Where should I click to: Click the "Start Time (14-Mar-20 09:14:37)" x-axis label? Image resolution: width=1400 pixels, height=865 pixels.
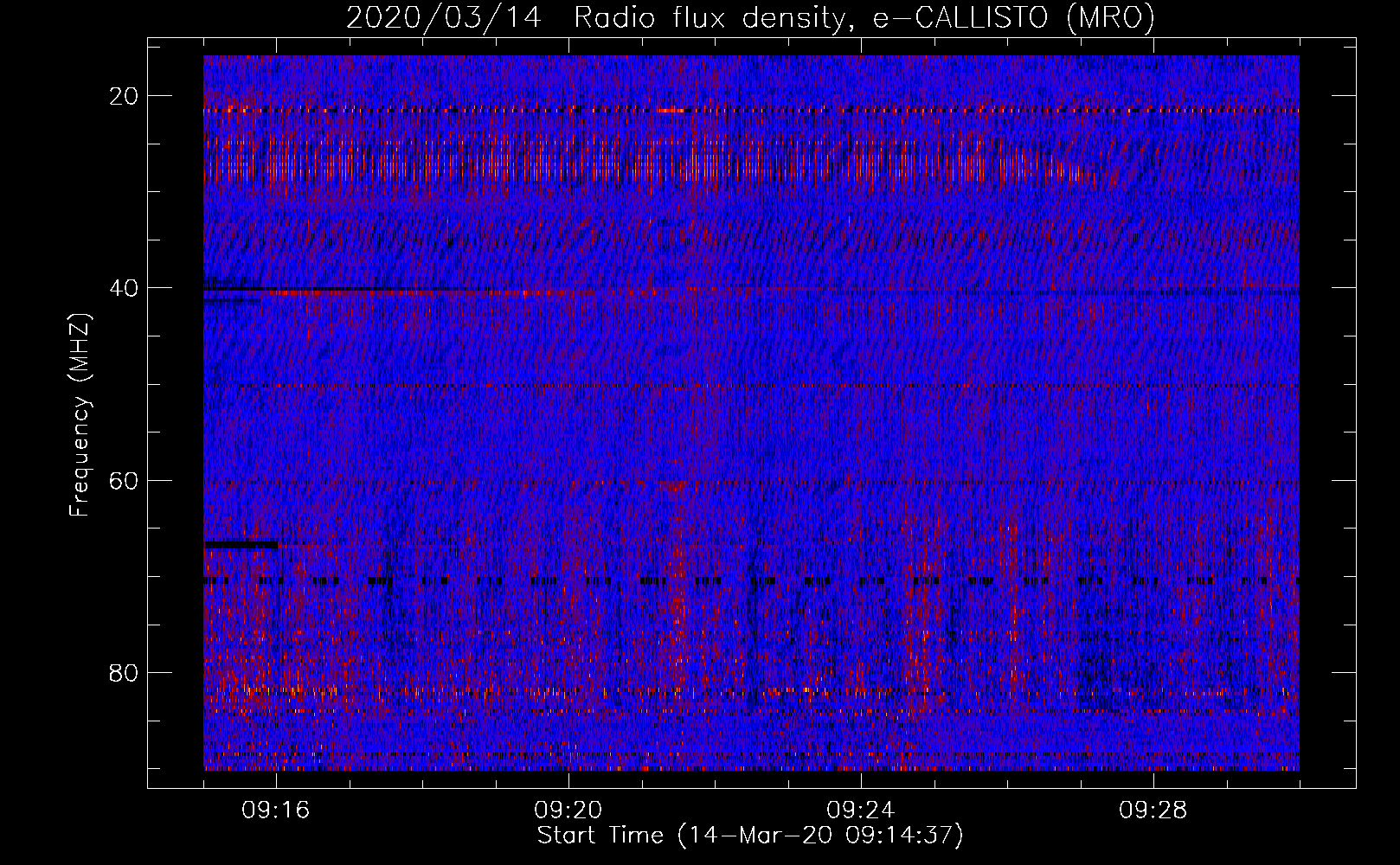(x=750, y=836)
